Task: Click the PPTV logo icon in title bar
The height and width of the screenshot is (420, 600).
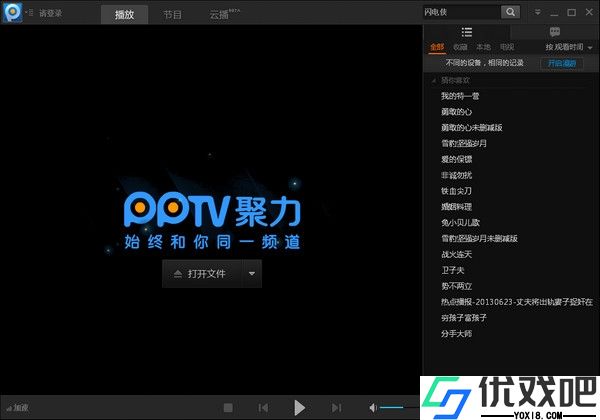Action: 12,12
